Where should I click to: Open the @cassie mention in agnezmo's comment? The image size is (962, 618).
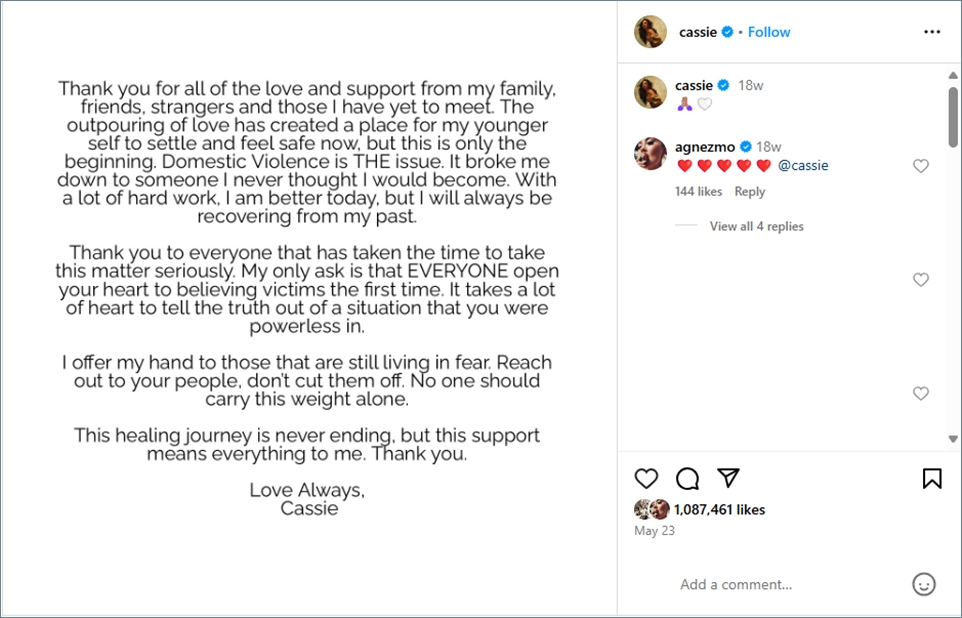point(803,165)
